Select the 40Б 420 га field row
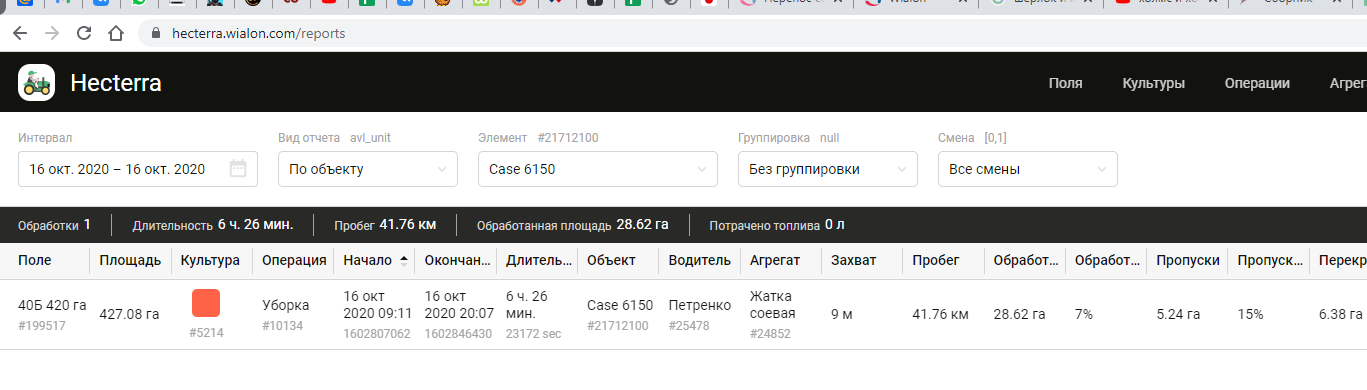 pyautogui.click(x=683, y=314)
